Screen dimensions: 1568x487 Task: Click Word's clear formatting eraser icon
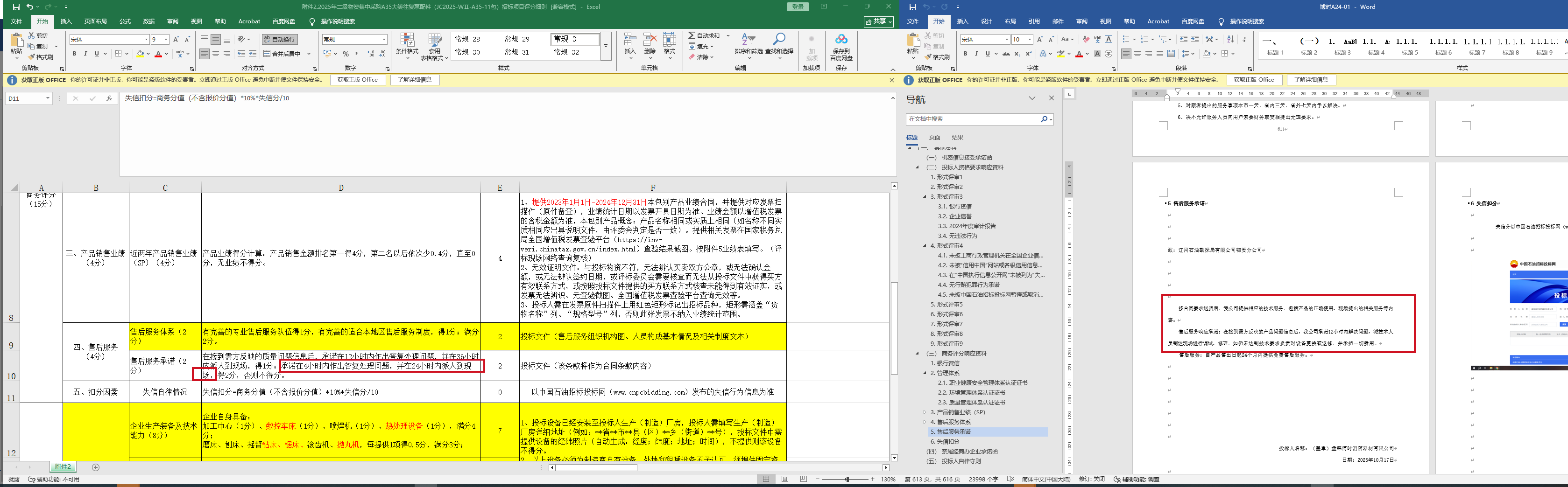click(1086, 40)
